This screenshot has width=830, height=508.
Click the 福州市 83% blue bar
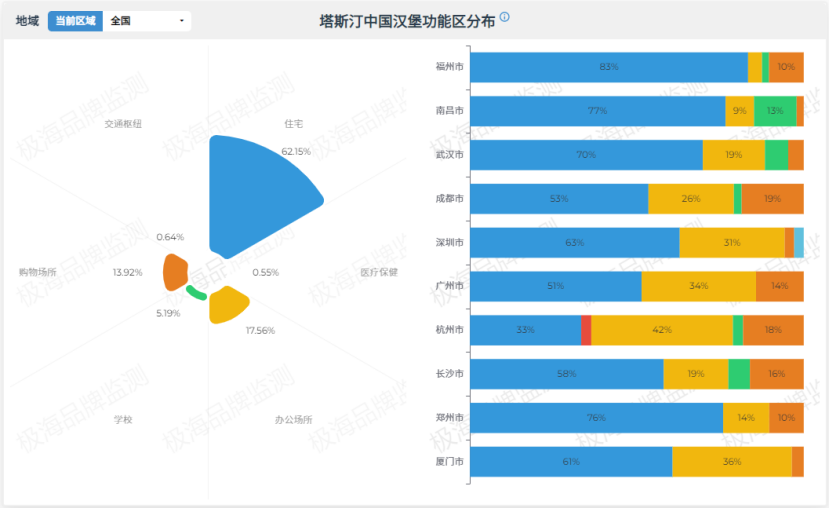pyautogui.click(x=609, y=67)
